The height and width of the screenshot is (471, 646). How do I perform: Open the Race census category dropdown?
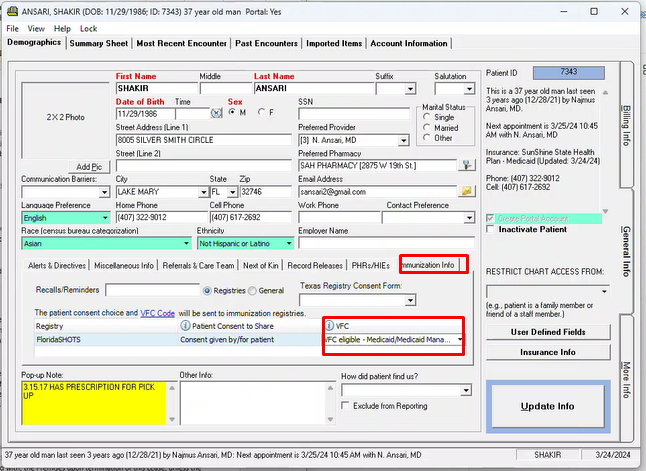click(185, 243)
